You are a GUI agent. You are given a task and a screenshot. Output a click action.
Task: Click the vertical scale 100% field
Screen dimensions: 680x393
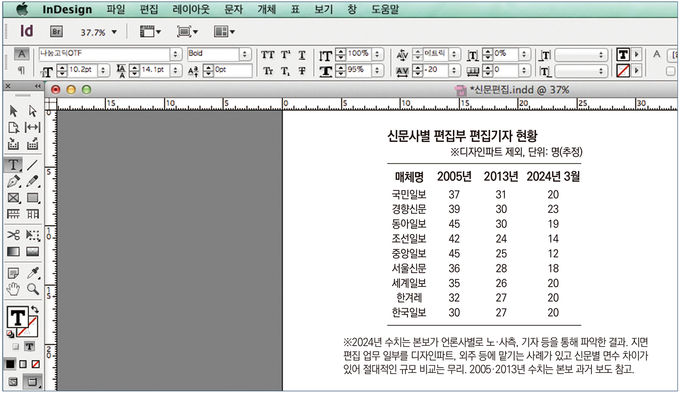pos(360,54)
